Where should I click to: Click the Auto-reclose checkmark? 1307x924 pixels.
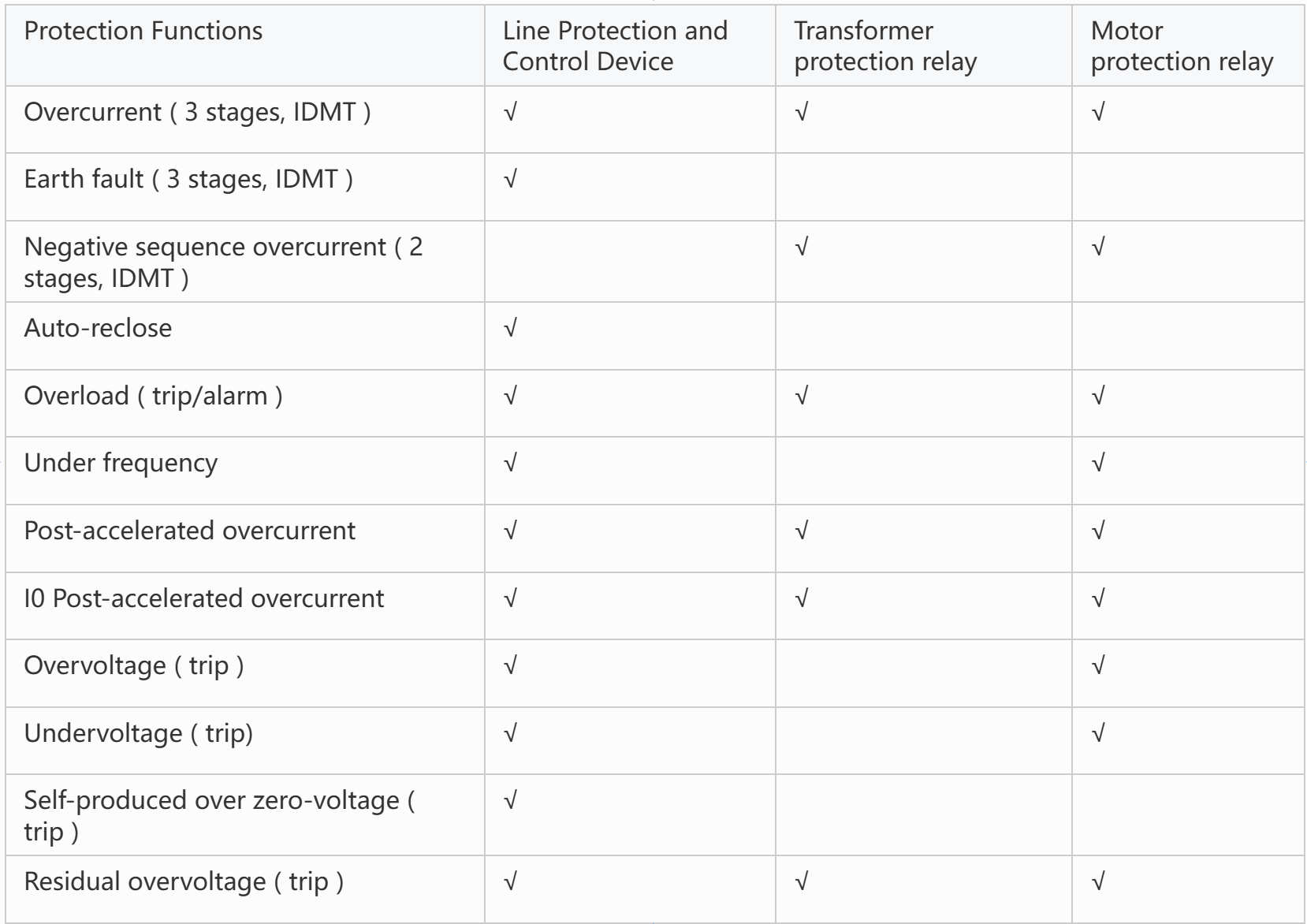[x=510, y=328]
